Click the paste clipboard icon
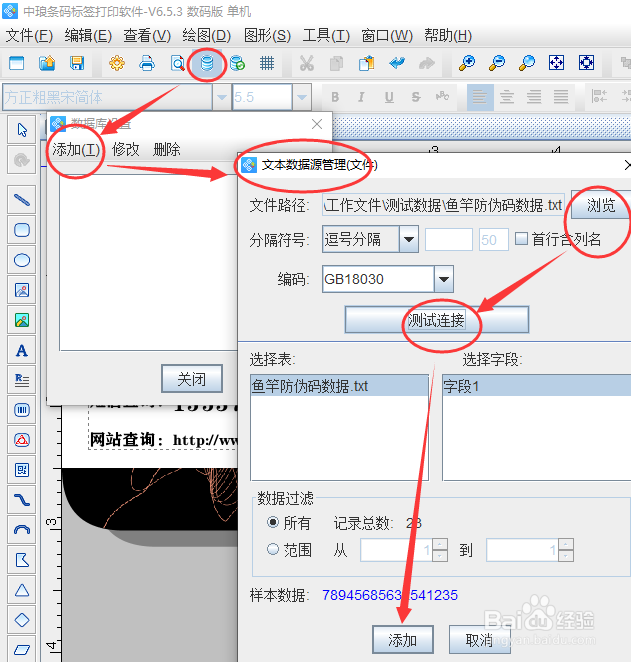Image resolution: width=631 pixels, height=662 pixels. pyautogui.click(x=366, y=63)
